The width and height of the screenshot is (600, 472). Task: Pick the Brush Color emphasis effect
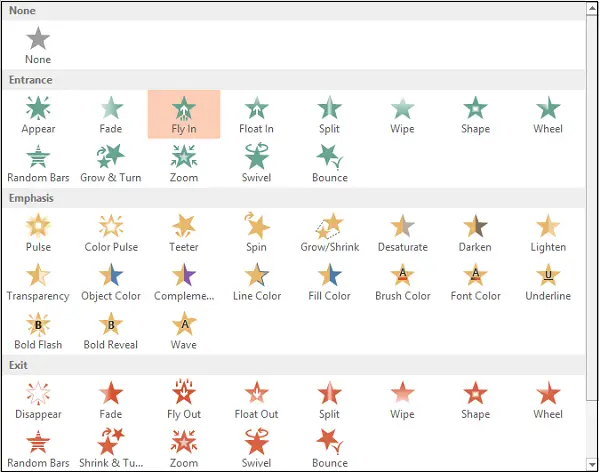click(402, 282)
